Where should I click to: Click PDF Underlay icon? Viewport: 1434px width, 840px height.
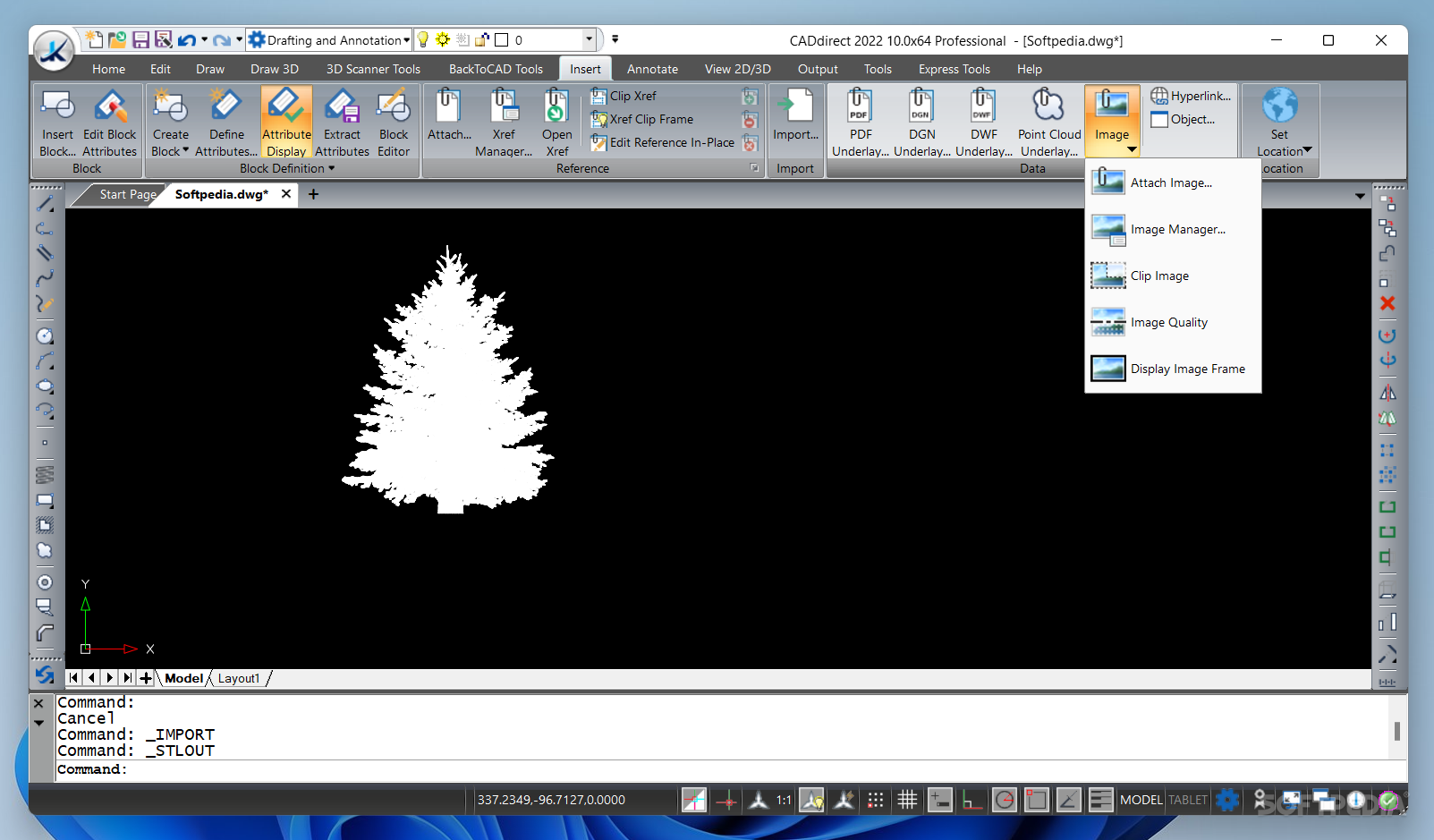861,123
